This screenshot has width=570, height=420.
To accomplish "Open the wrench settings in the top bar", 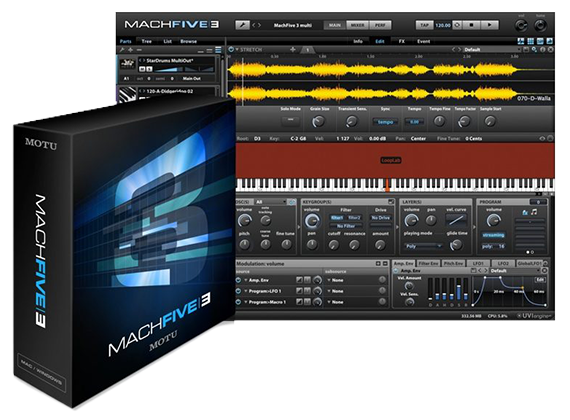I will (x=242, y=25).
